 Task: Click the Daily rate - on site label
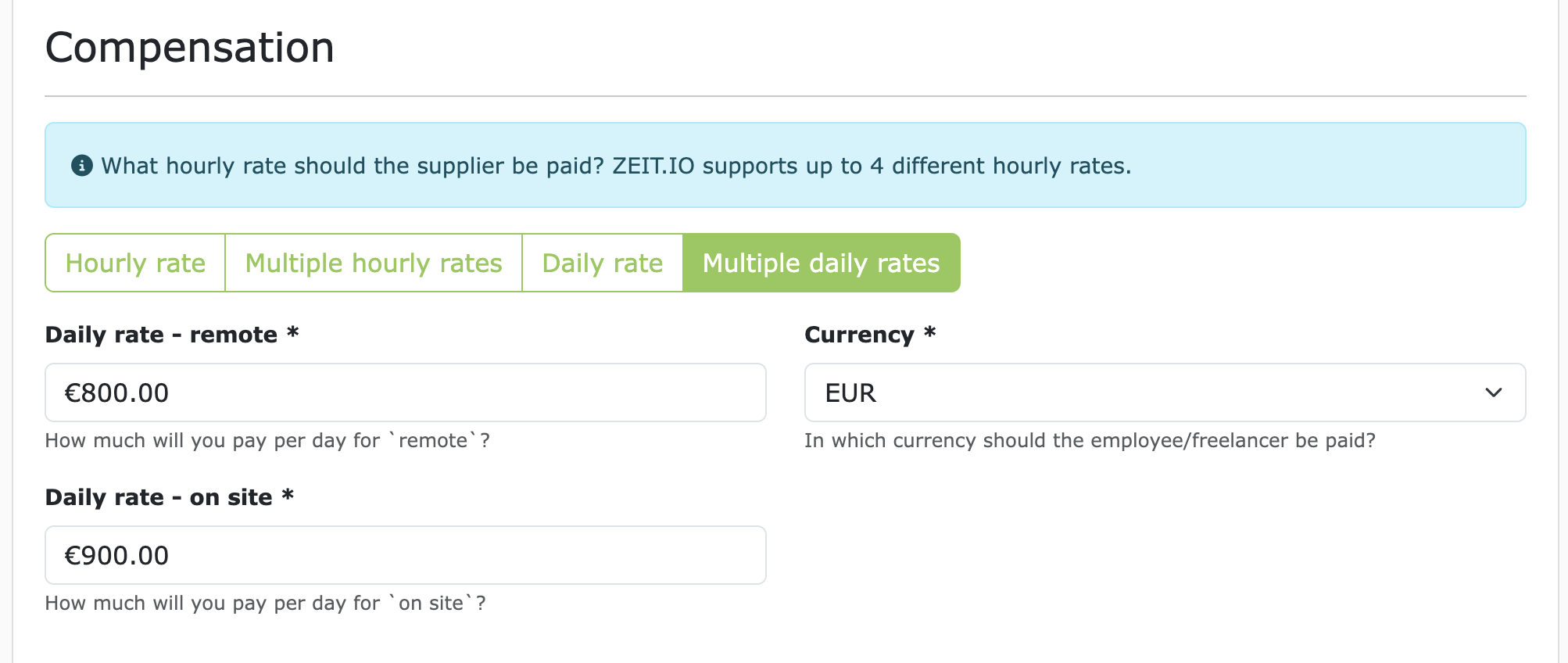169,496
